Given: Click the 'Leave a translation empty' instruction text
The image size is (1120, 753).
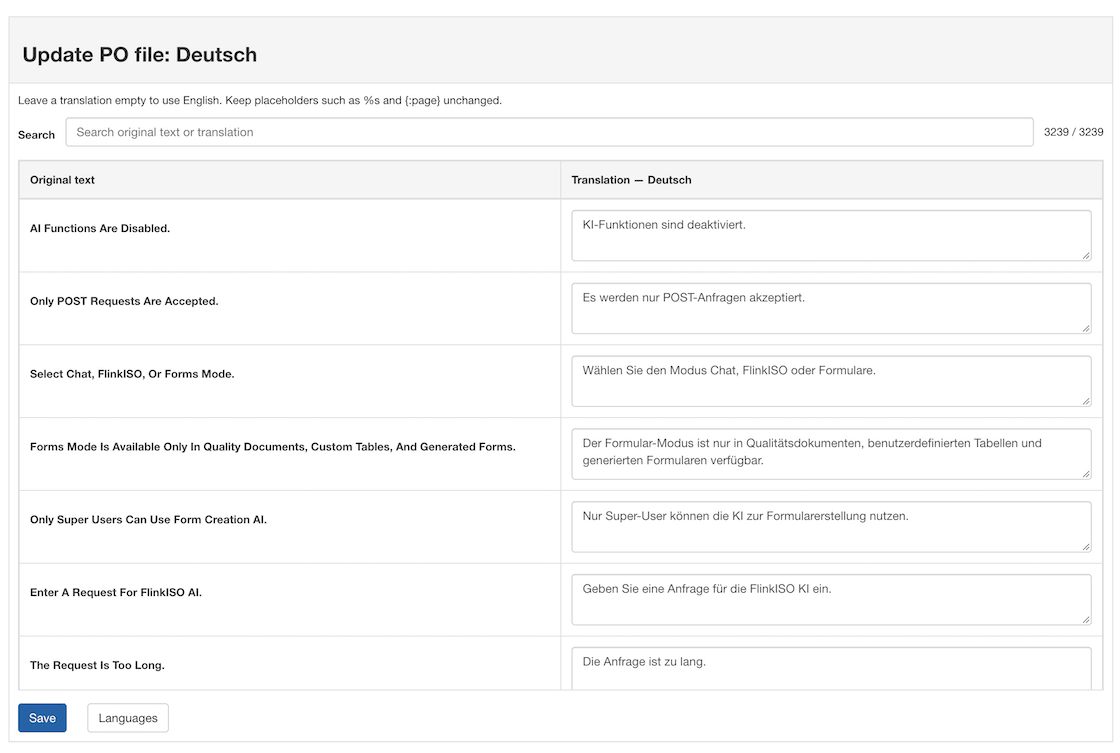Looking at the screenshot, I should click(x=260, y=101).
